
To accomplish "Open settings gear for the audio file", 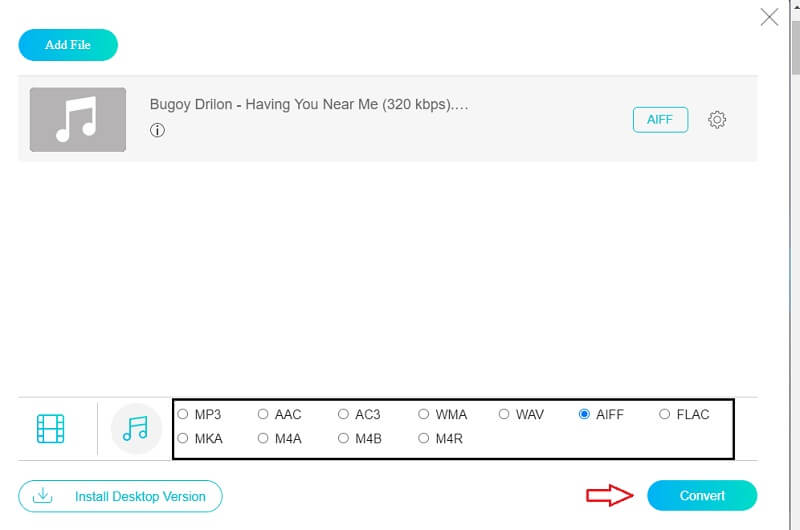I will (x=717, y=120).
